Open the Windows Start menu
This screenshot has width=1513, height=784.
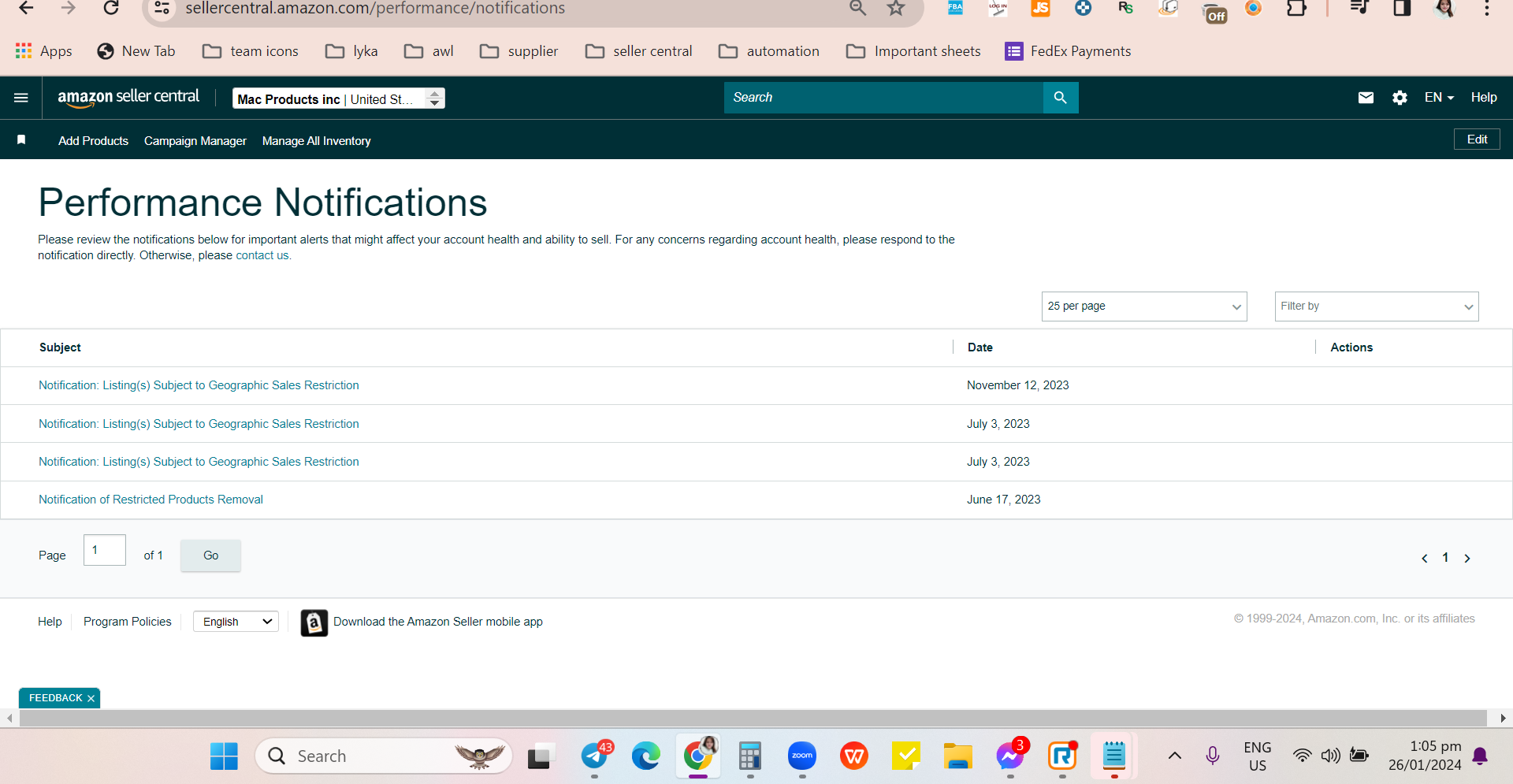pos(224,756)
